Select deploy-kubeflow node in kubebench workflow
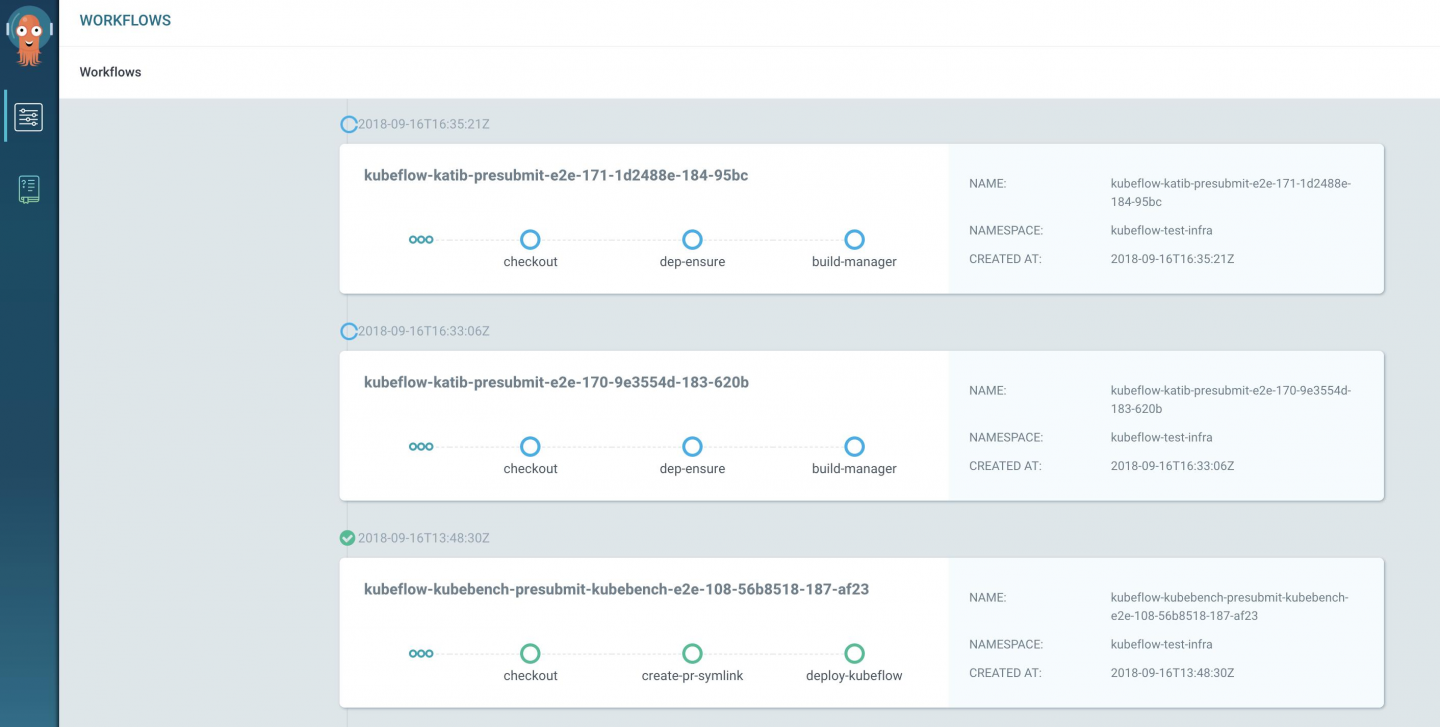The width and height of the screenshot is (1440, 727). (854, 654)
